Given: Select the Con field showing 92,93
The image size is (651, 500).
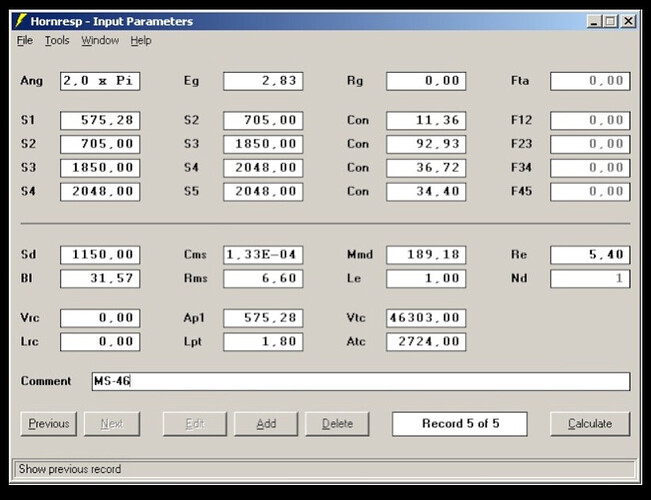Looking at the screenshot, I should (426, 144).
